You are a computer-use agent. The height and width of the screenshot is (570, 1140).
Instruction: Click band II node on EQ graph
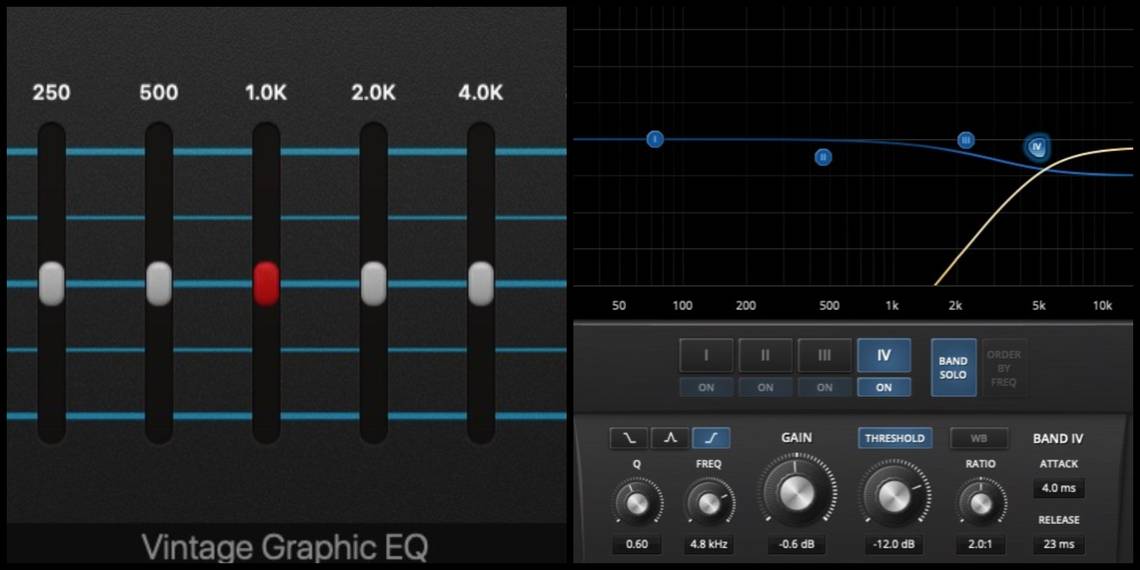tap(823, 156)
